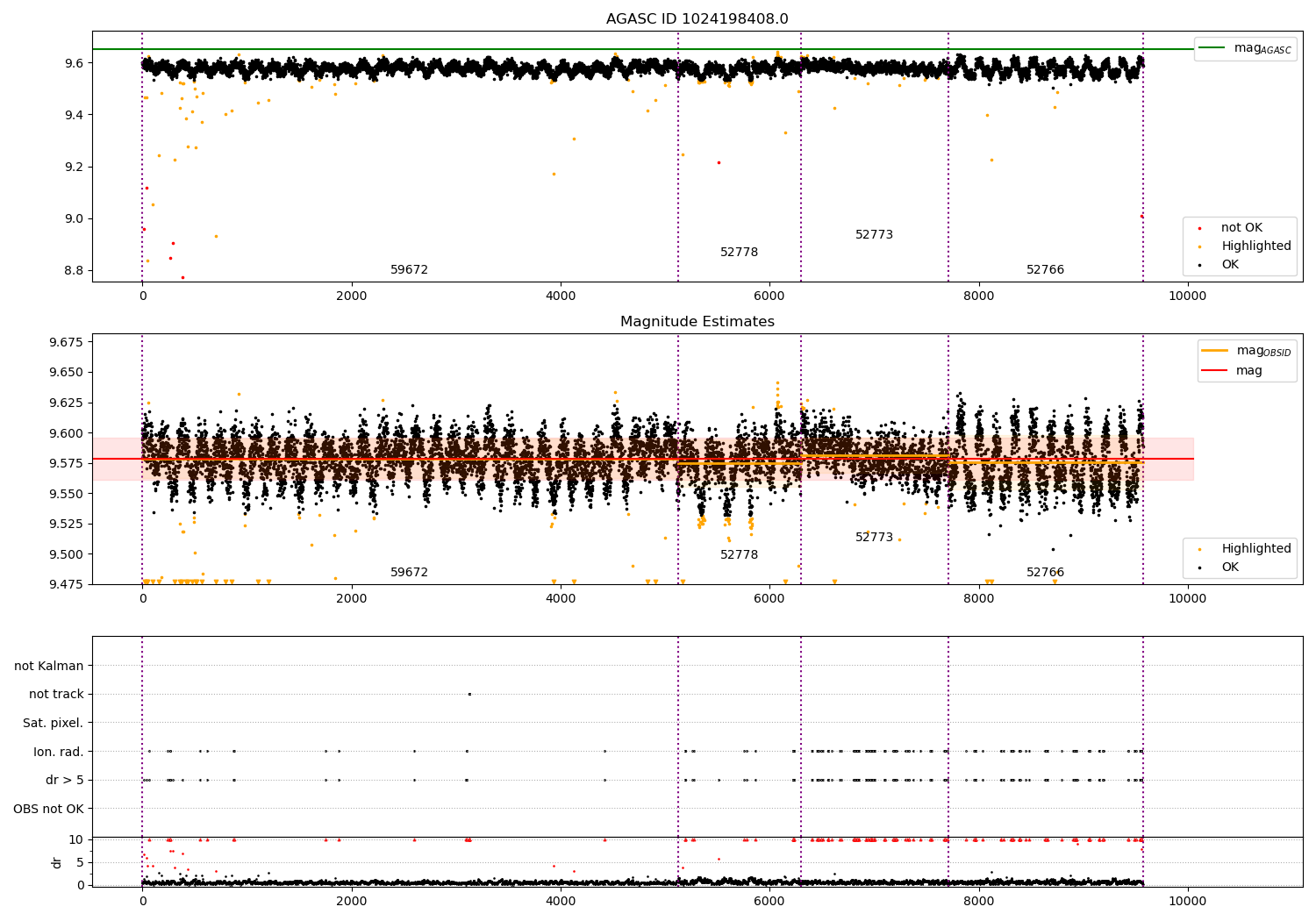The height and width of the screenshot is (921, 1316).
Task: Click y-axis tick 9.500 in middle panel
Action: tap(67, 554)
